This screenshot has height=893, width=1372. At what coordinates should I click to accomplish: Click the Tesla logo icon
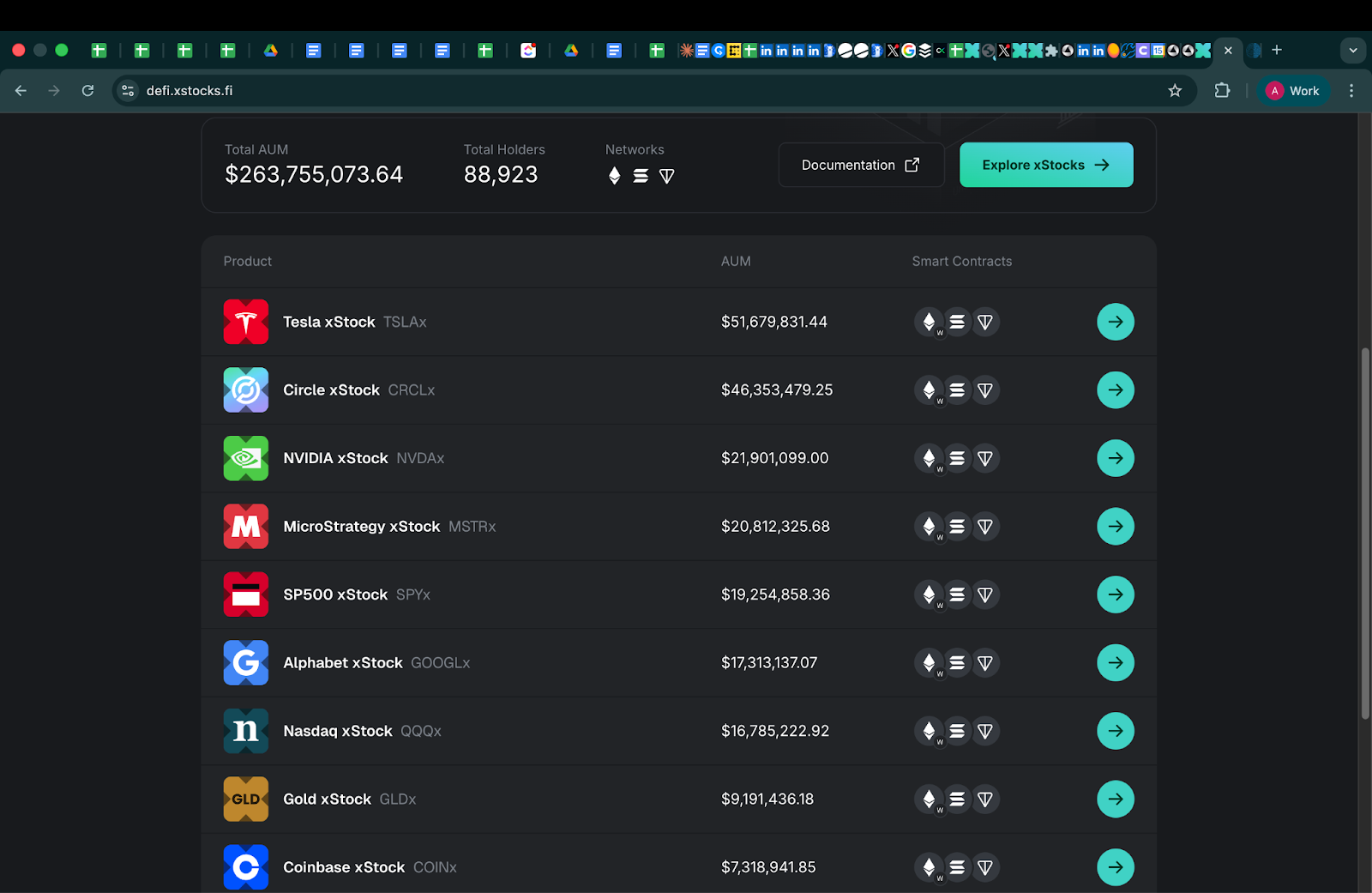[246, 322]
